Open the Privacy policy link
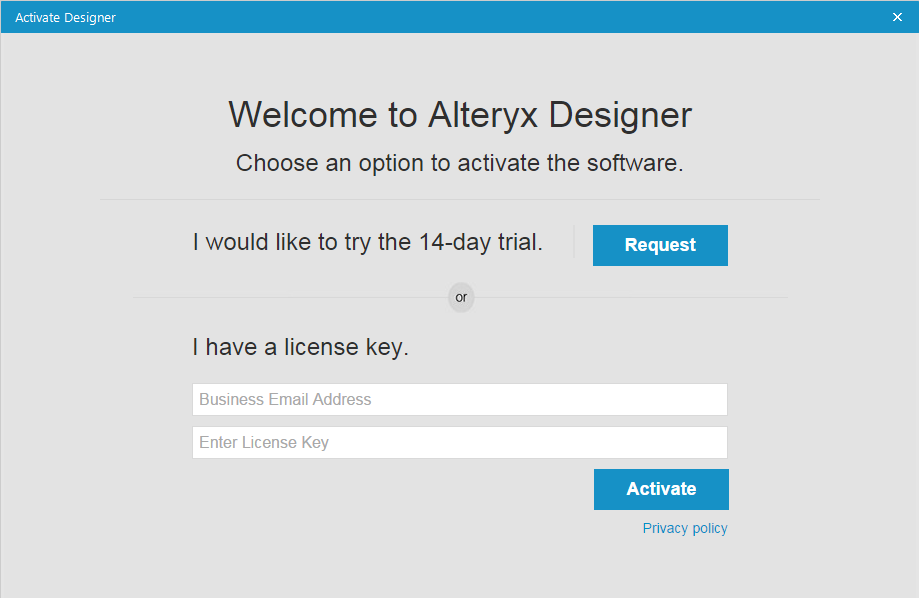The image size is (919, 598). [x=685, y=528]
